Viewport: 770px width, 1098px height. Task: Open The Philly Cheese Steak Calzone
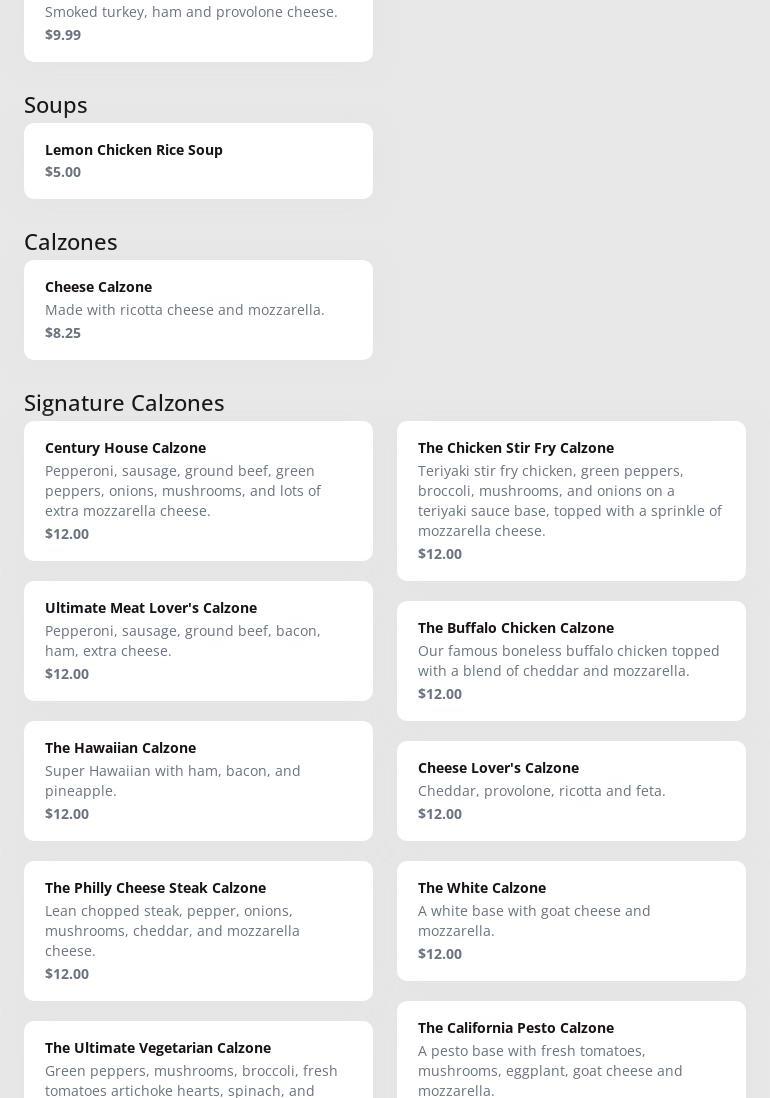point(198,930)
